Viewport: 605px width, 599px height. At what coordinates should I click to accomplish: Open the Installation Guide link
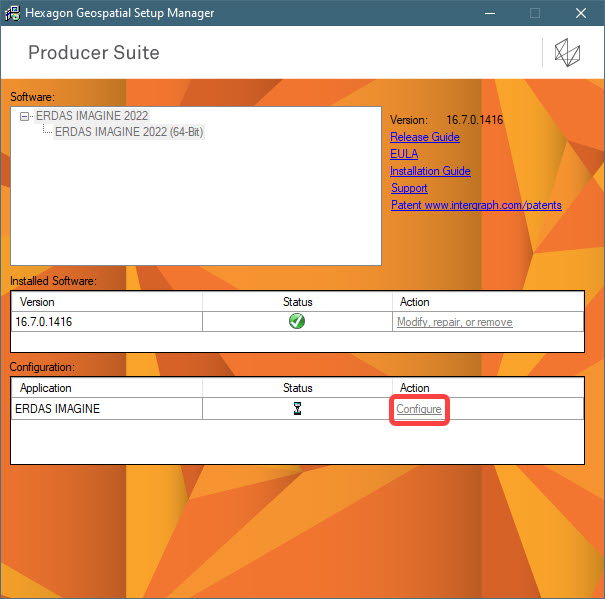[430, 171]
